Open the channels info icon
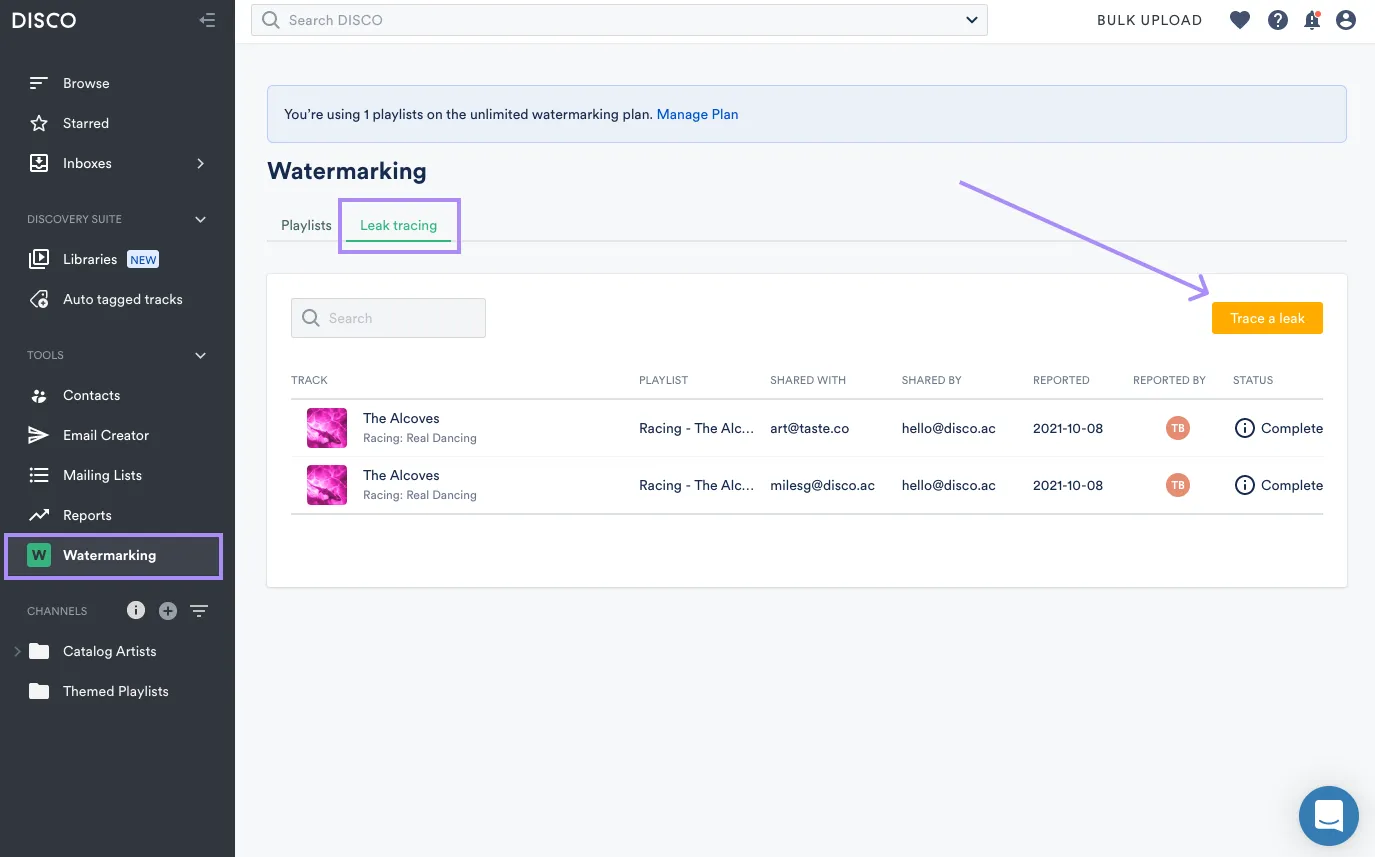Image resolution: width=1375 pixels, height=857 pixels. click(135, 610)
